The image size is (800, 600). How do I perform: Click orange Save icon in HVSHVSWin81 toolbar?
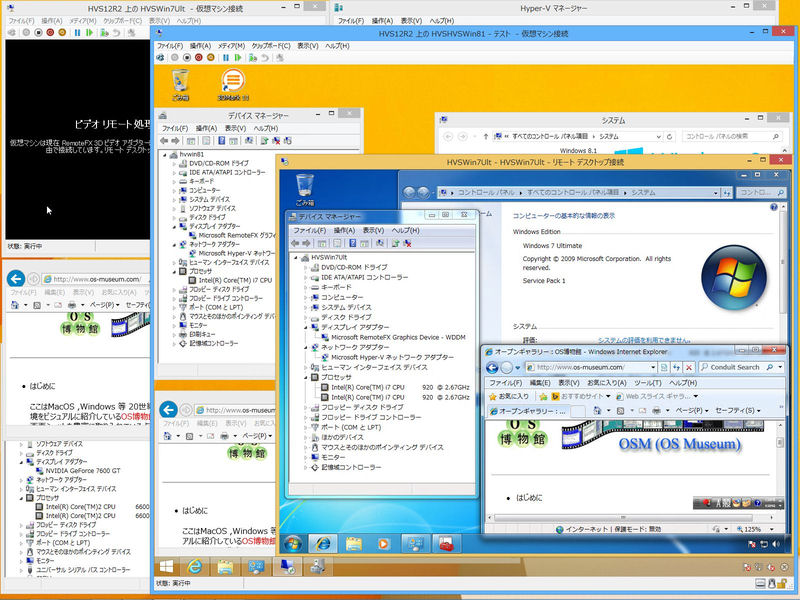point(210,58)
